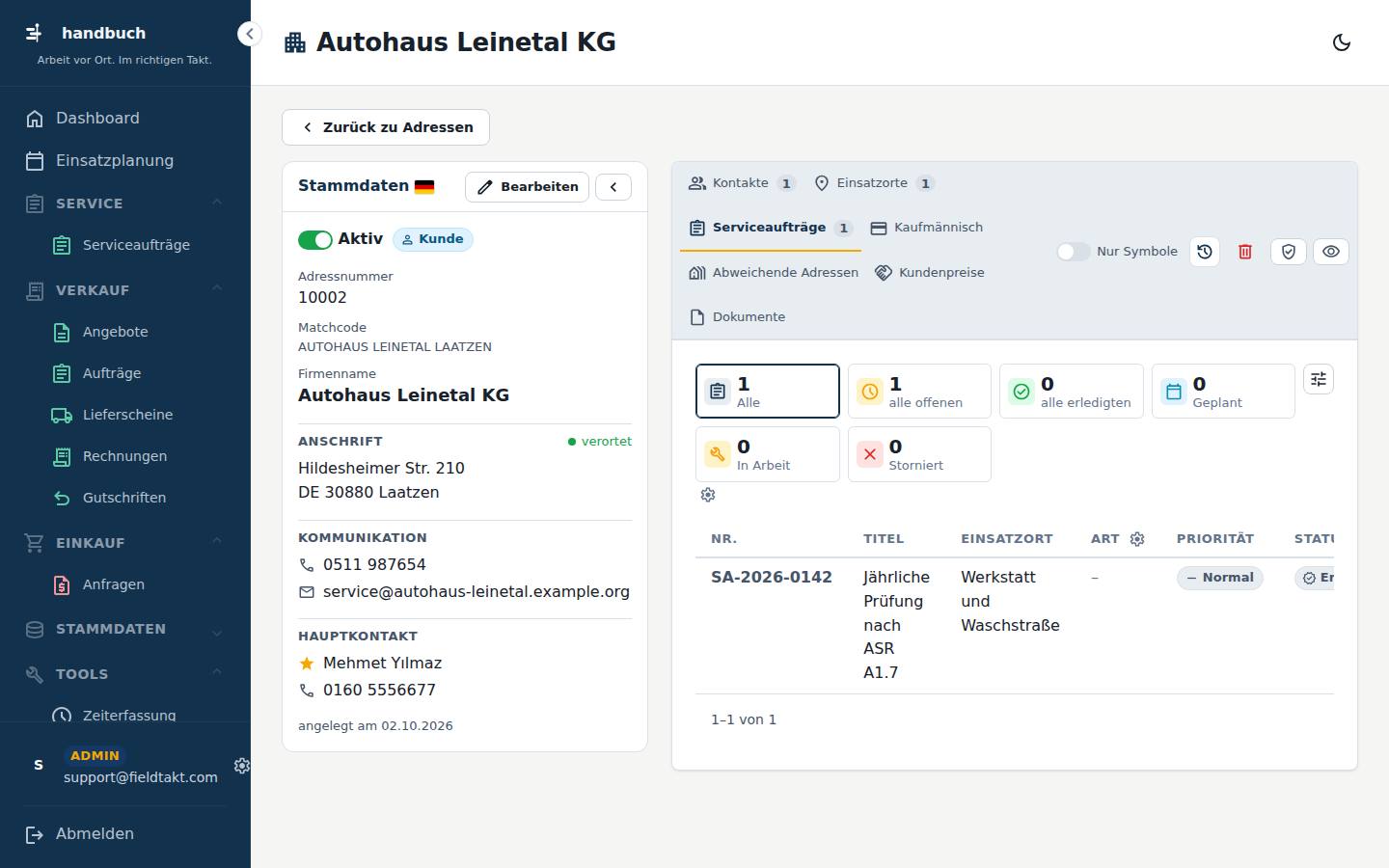
Task: Toggle the Aktiv switch off
Action: pyautogui.click(x=315, y=239)
